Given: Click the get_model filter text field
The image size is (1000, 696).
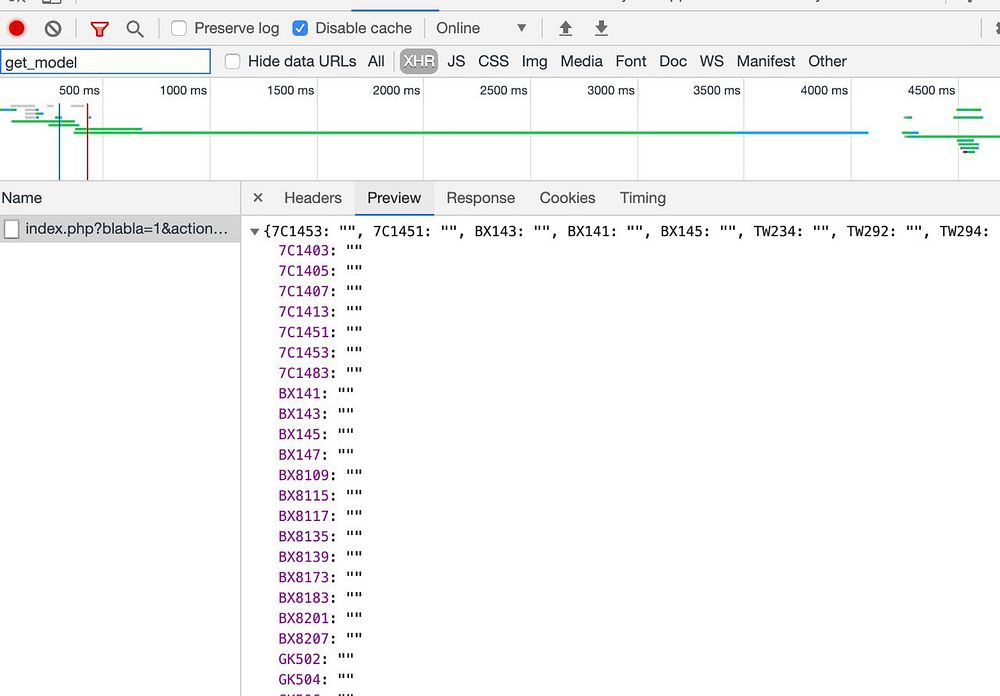Looking at the screenshot, I should [x=105, y=62].
